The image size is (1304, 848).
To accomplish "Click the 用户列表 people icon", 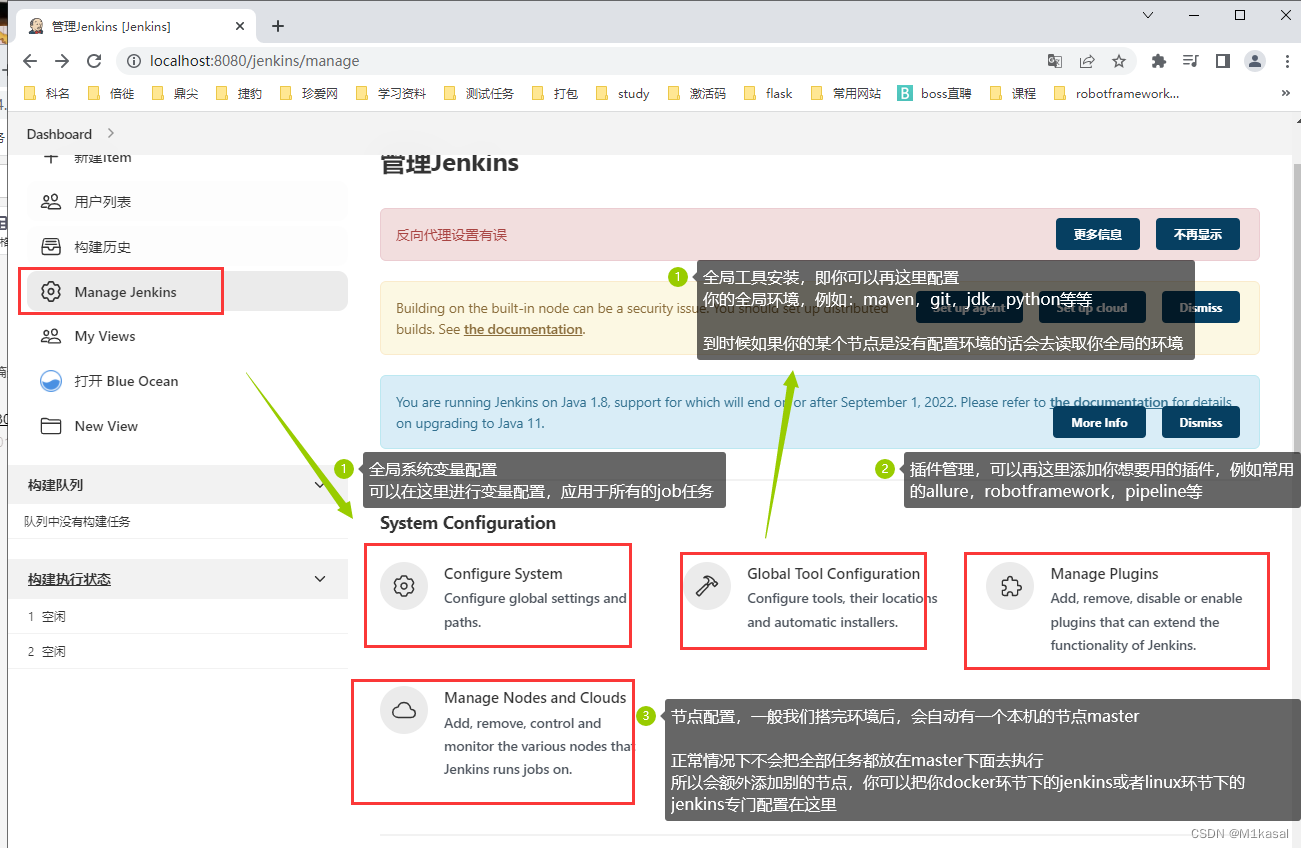I will click(51, 201).
